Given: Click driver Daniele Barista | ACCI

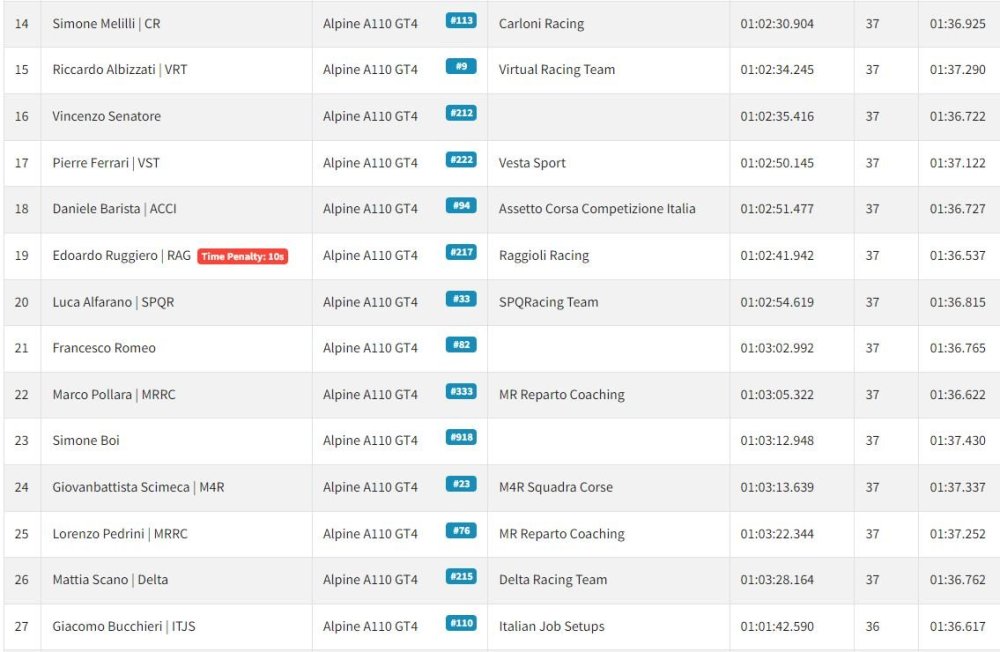Looking at the screenshot, I should point(114,209).
